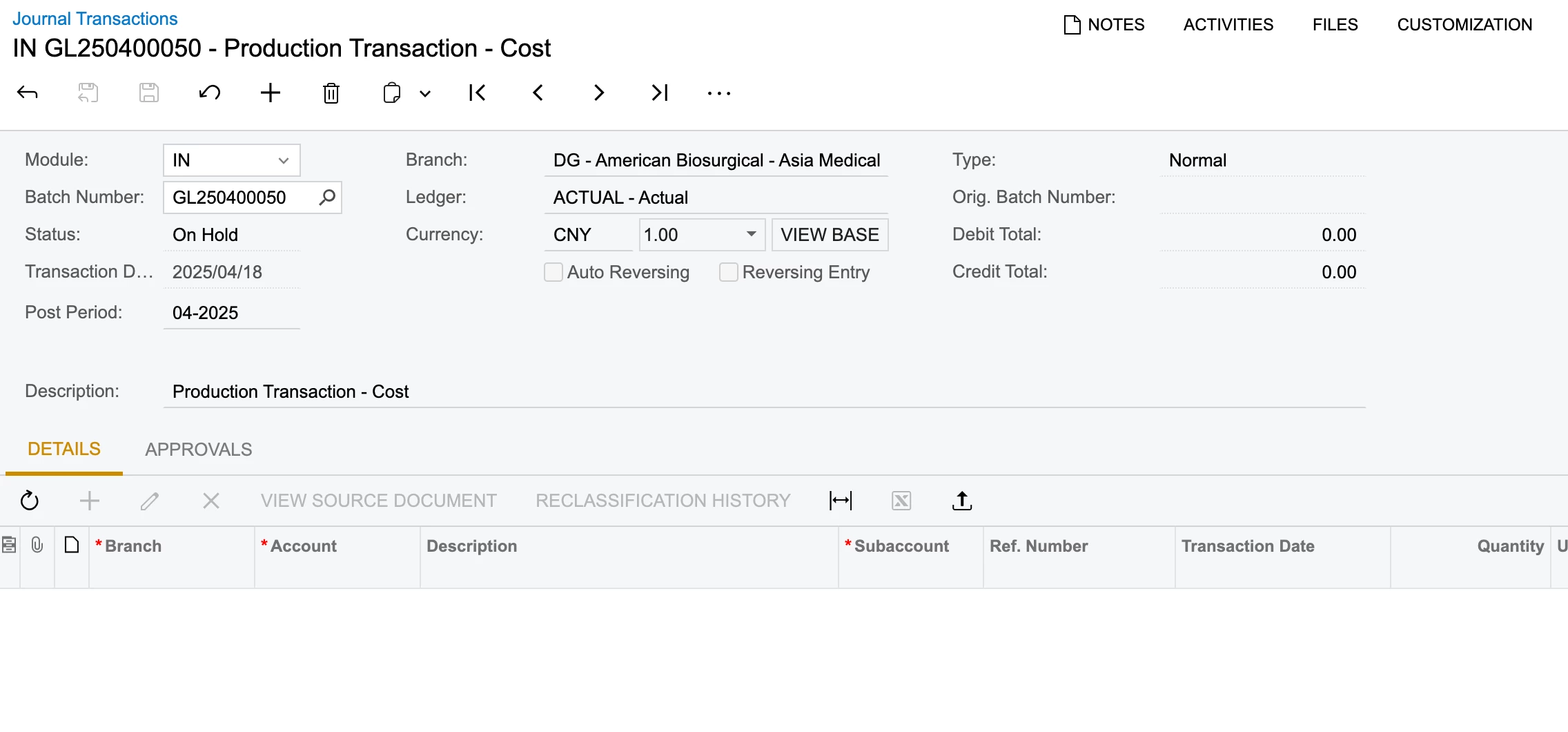Open the clipboard dropdown arrow
Viewport: 1568px width, 732px height.
coord(425,93)
